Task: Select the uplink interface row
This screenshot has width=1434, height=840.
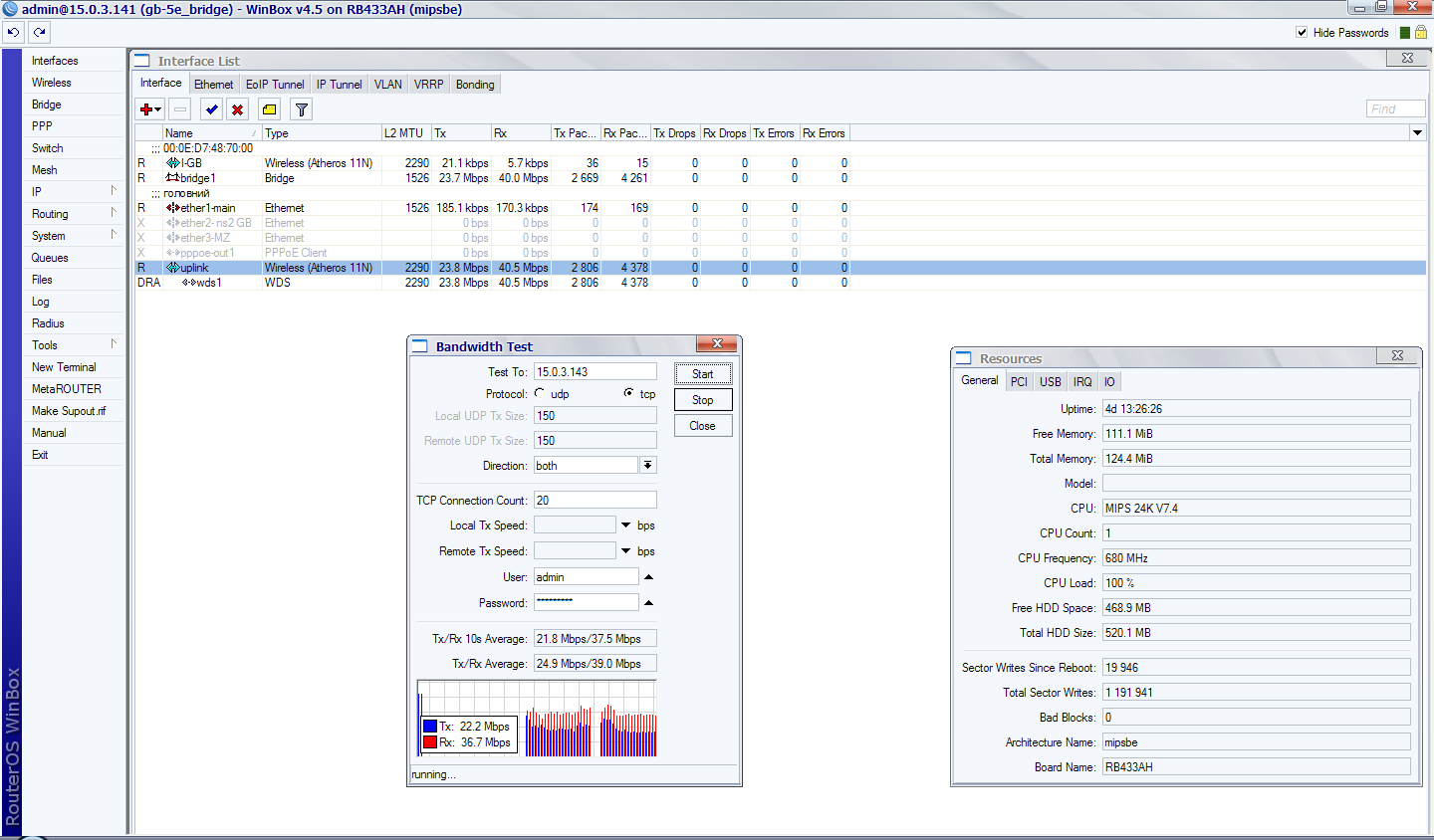Action: pos(194,268)
